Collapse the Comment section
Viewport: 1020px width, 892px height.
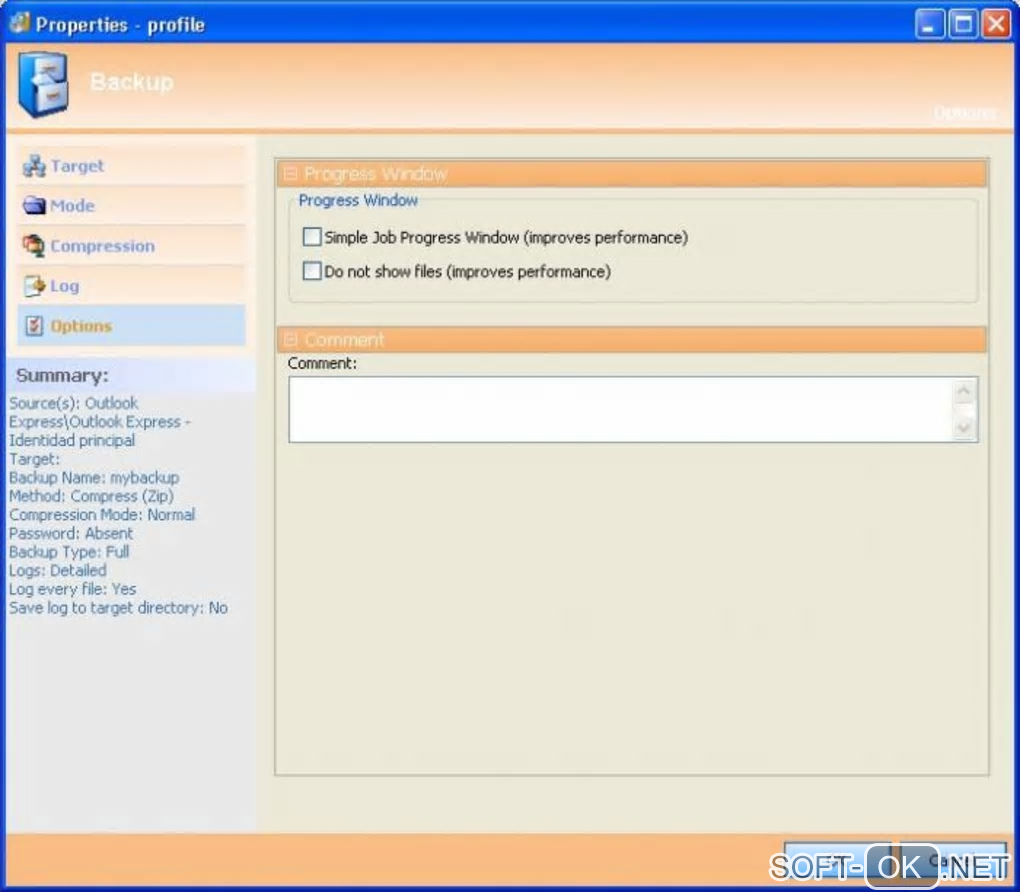point(290,340)
